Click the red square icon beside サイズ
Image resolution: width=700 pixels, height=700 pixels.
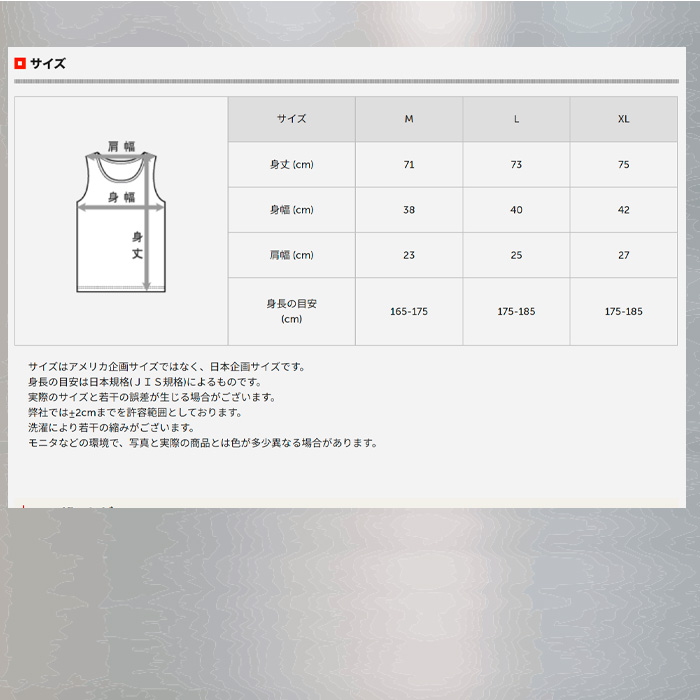(20, 63)
